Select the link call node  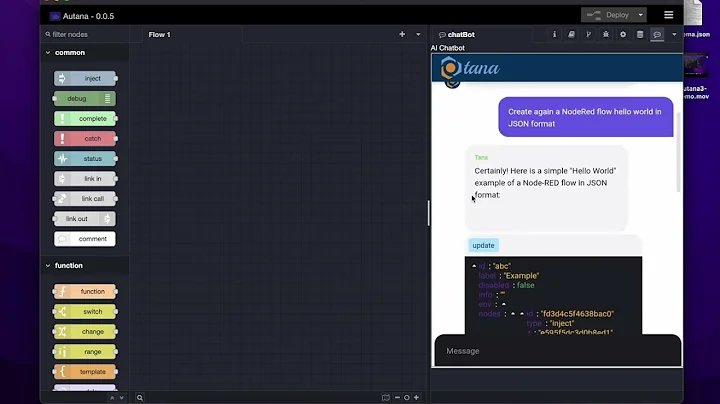85,199
